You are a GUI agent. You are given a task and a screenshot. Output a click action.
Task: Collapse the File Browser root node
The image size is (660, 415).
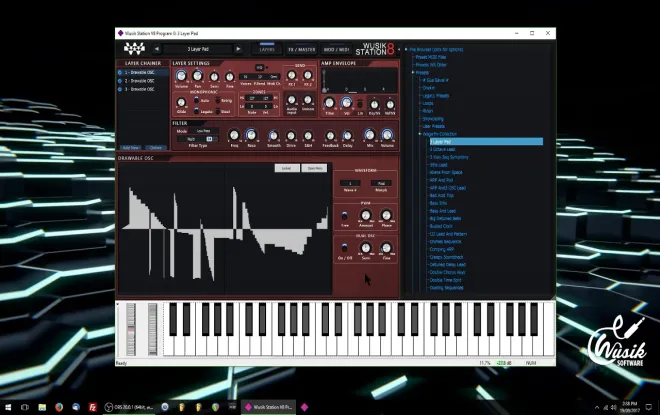pyautogui.click(x=406, y=49)
